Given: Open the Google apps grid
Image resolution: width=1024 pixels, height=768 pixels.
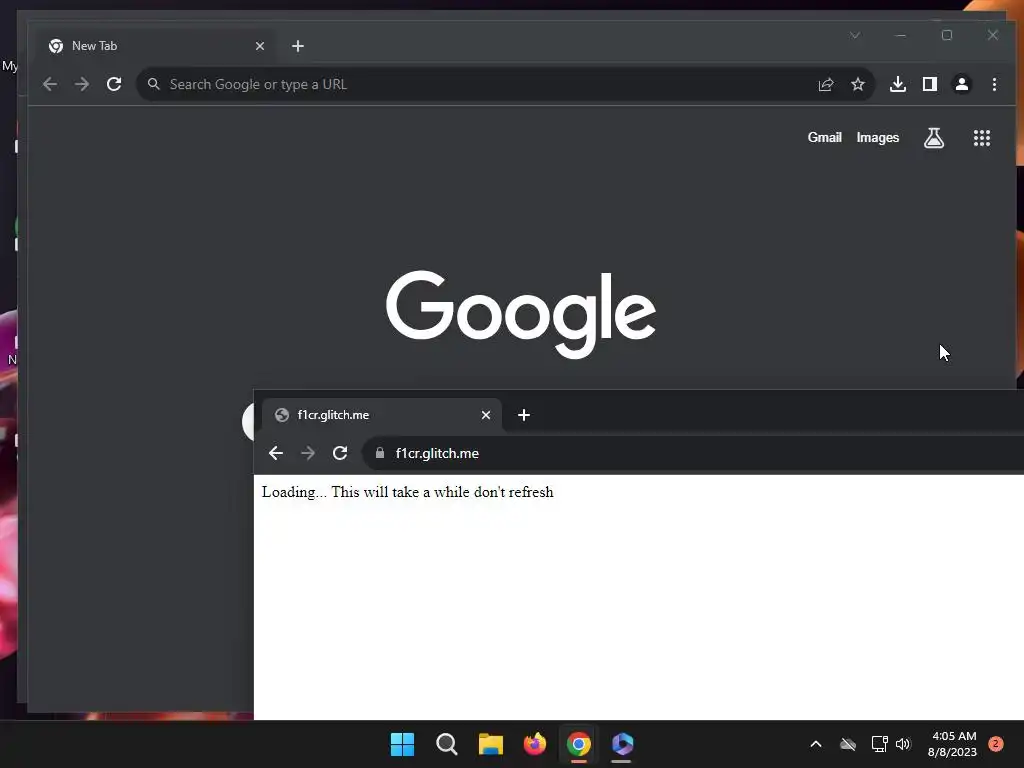Looking at the screenshot, I should 982,138.
